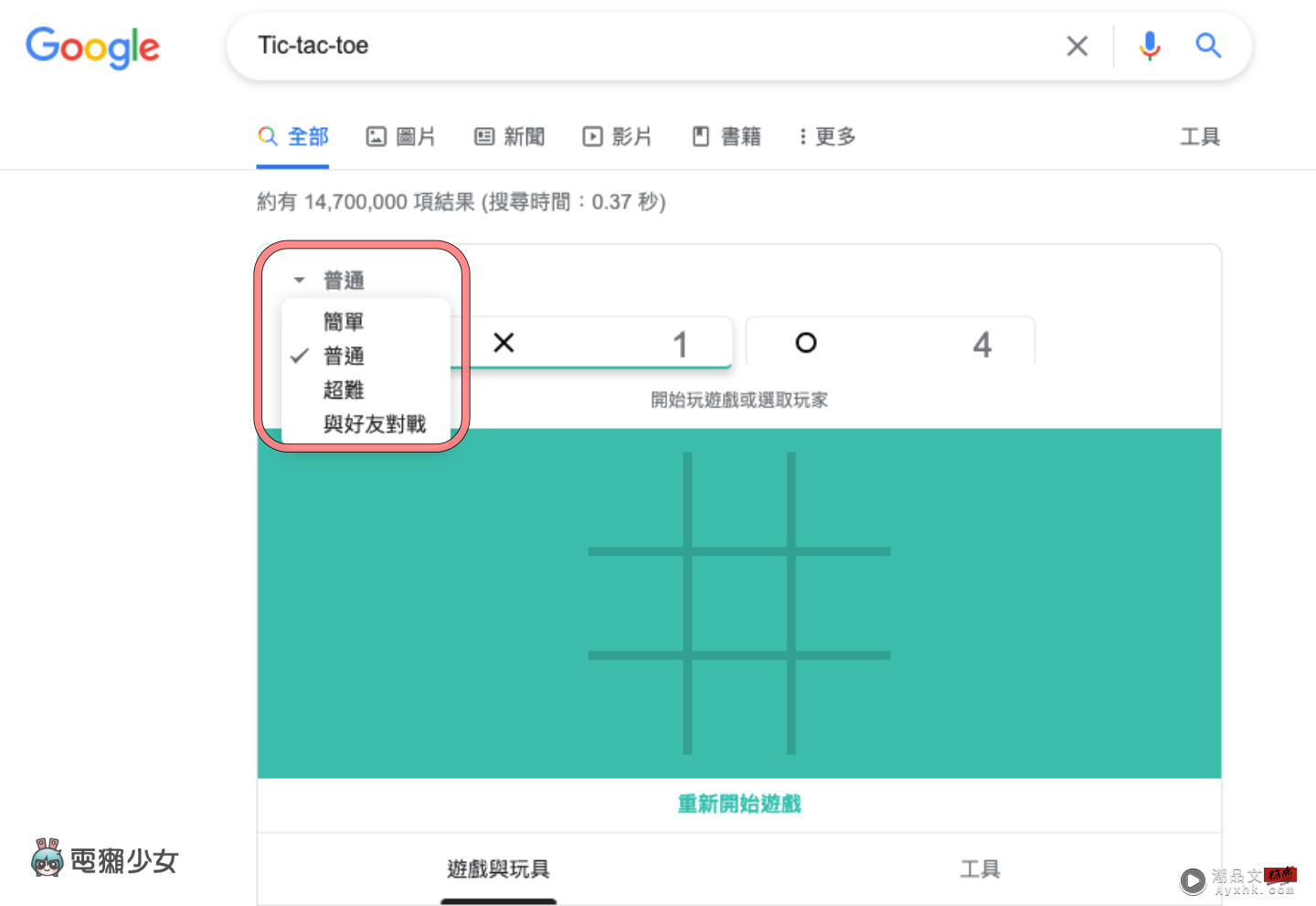
Task: Switch to the 新聞 (News) tab
Action: click(509, 137)
